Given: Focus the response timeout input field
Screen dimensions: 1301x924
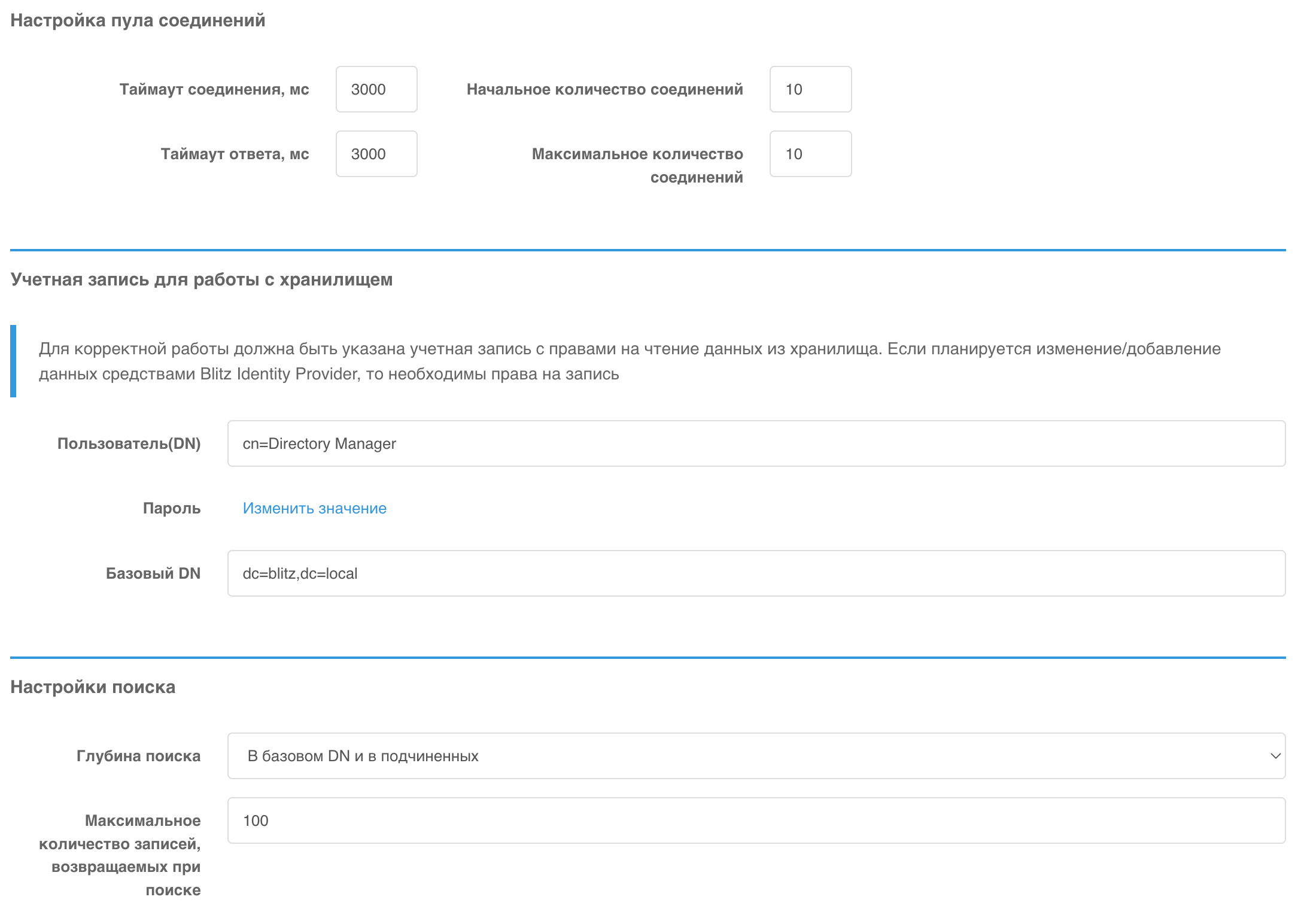Looking at the screenshot, I should (x=376, y=154).
